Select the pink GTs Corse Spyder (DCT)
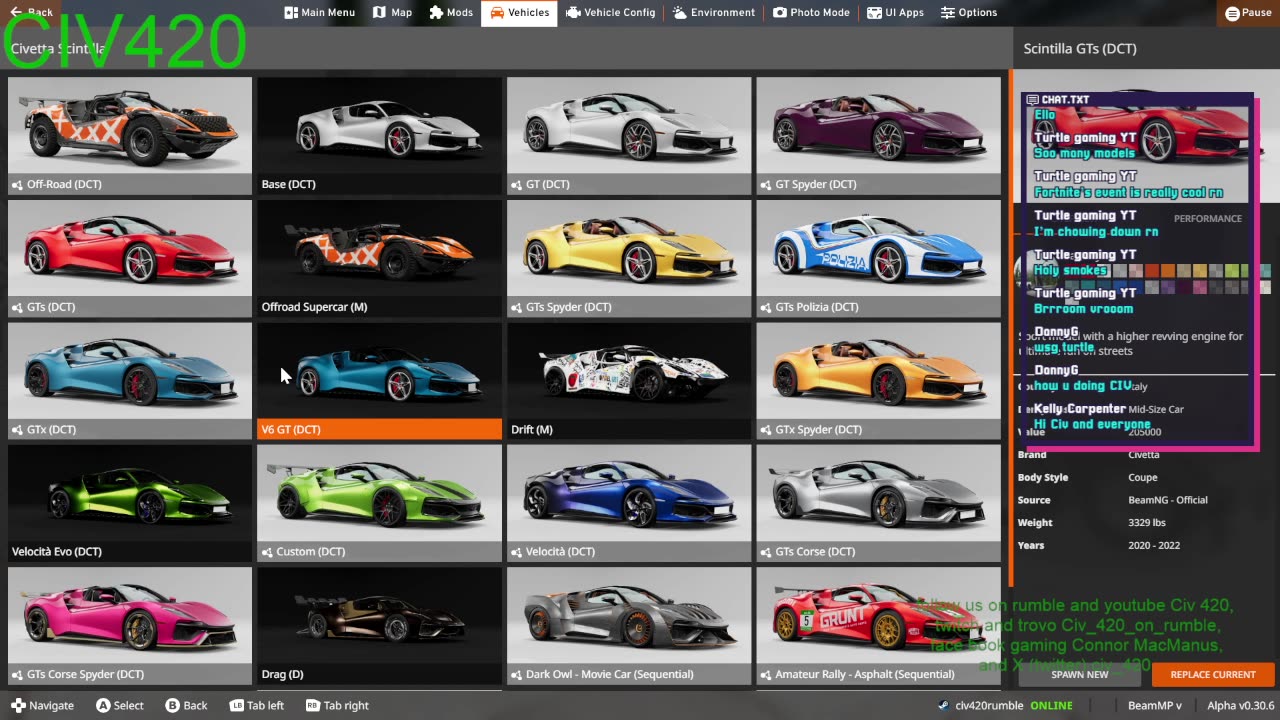The image size is (1280, 720). click(130, 626)
